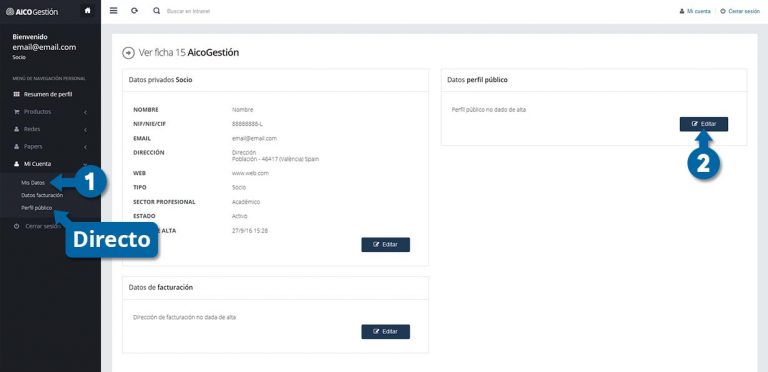Click the grid icon beside Resumen de perfil
Screen dimensions: 768x372
pos(17,94)
